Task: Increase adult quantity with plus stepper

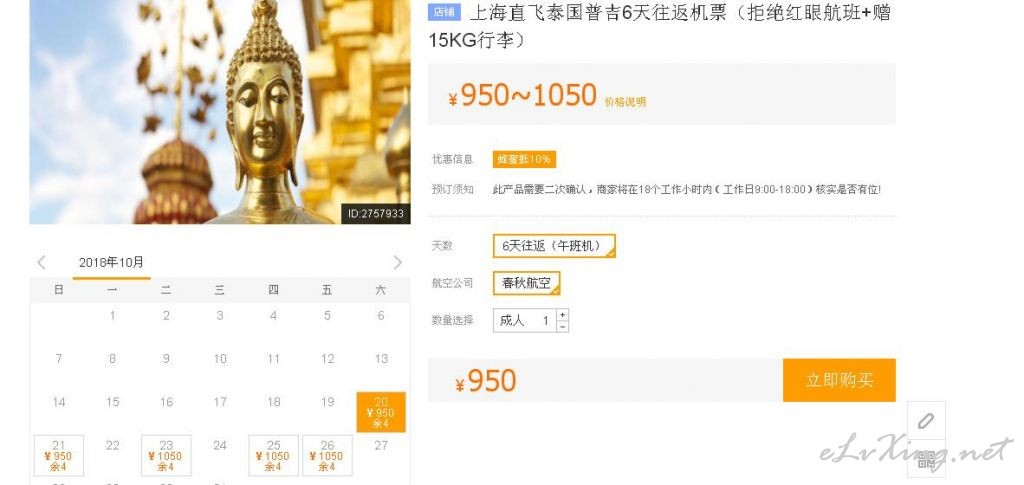Action: click(563, 315)
